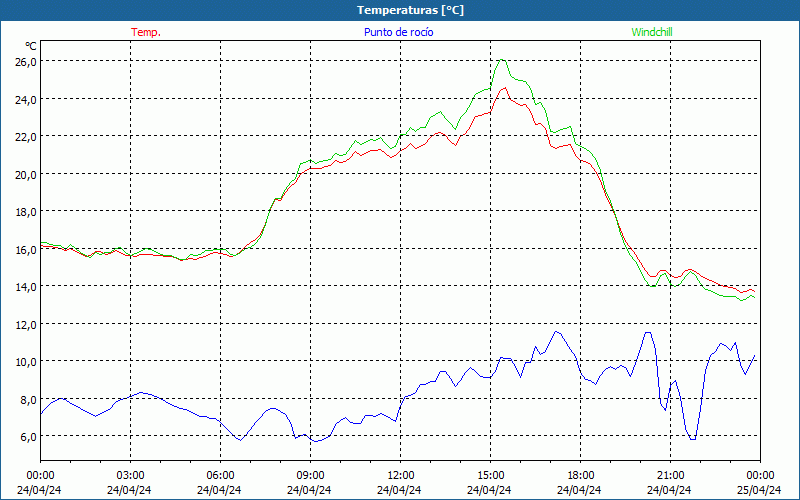Click the '06:00' time axis label
Image resolution: width=800 pixels, height=500 pixels.
point(220,476)
